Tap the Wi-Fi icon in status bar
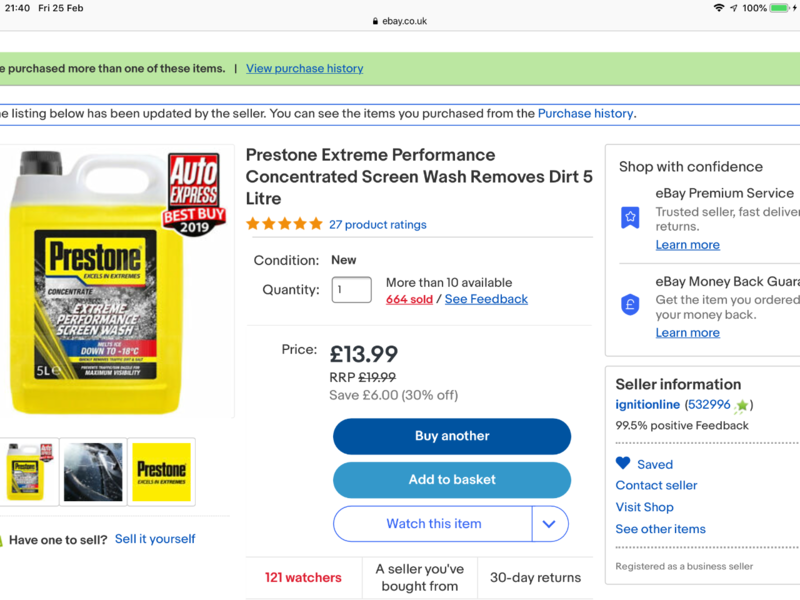Viewport: 800px width, 600px height. click(719, 8)
